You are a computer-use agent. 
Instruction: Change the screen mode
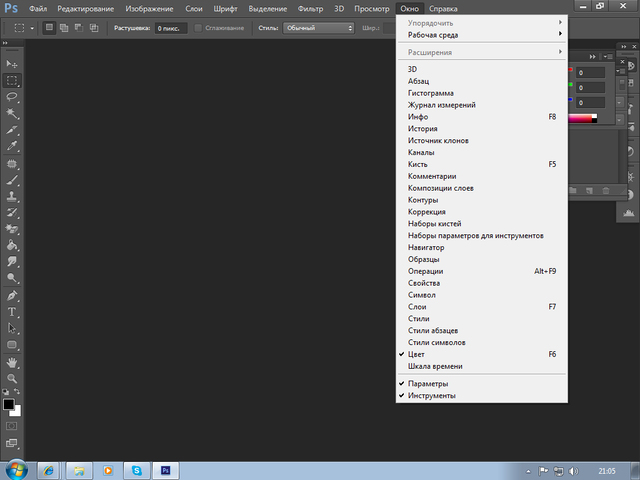point(12,443)
